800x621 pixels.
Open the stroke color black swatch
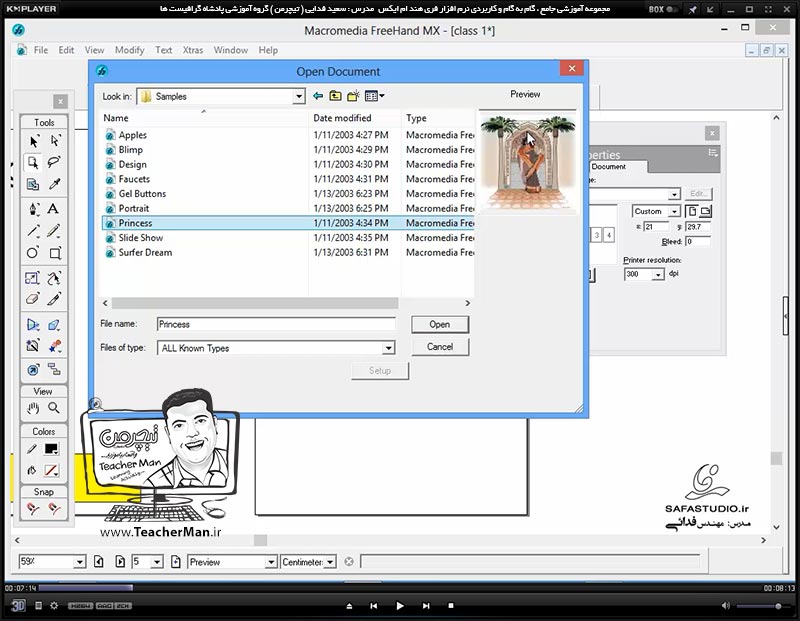52,449
